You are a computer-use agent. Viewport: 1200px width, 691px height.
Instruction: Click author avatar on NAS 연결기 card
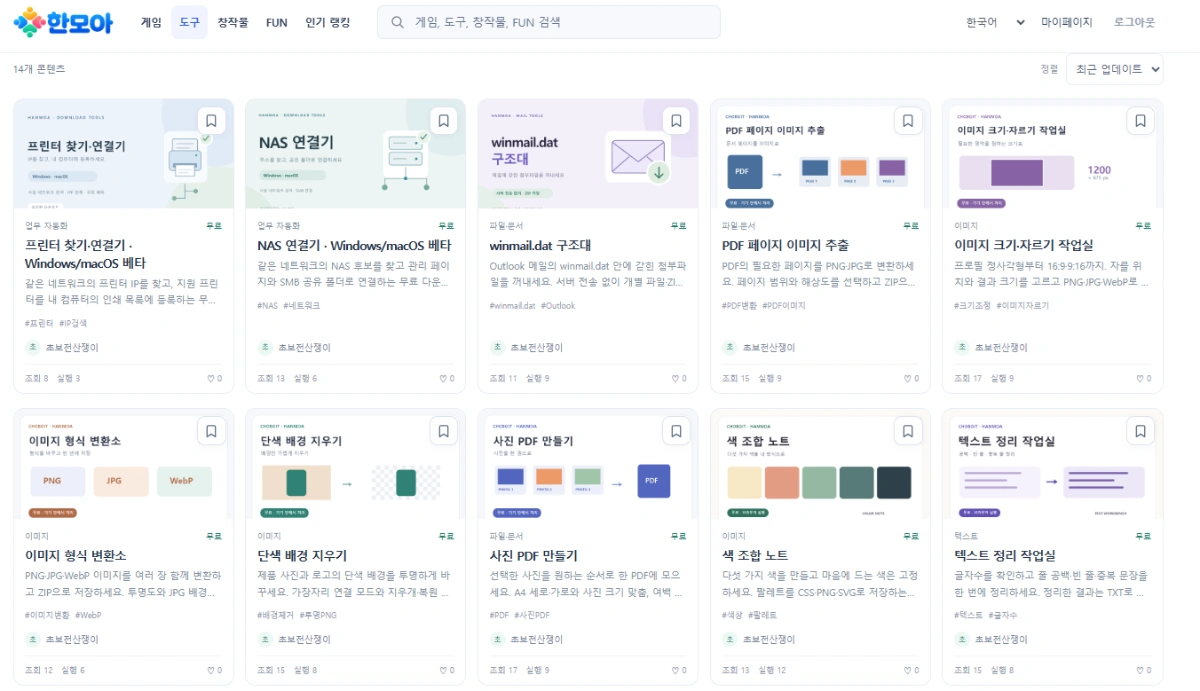pyautogui.click(x=265, y=347)
